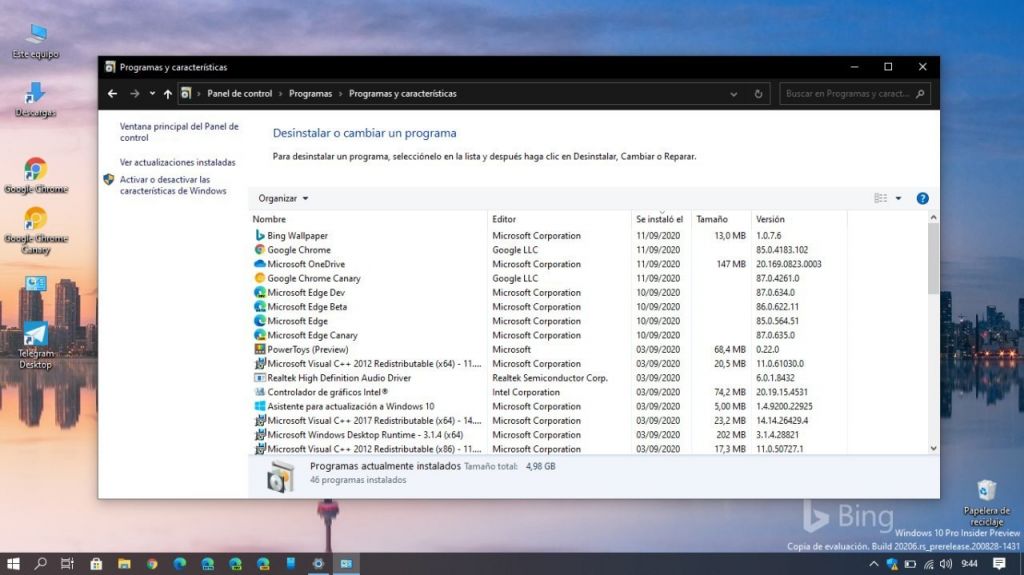Click the Programas breadcrumb item

click(x=310, y=94)
